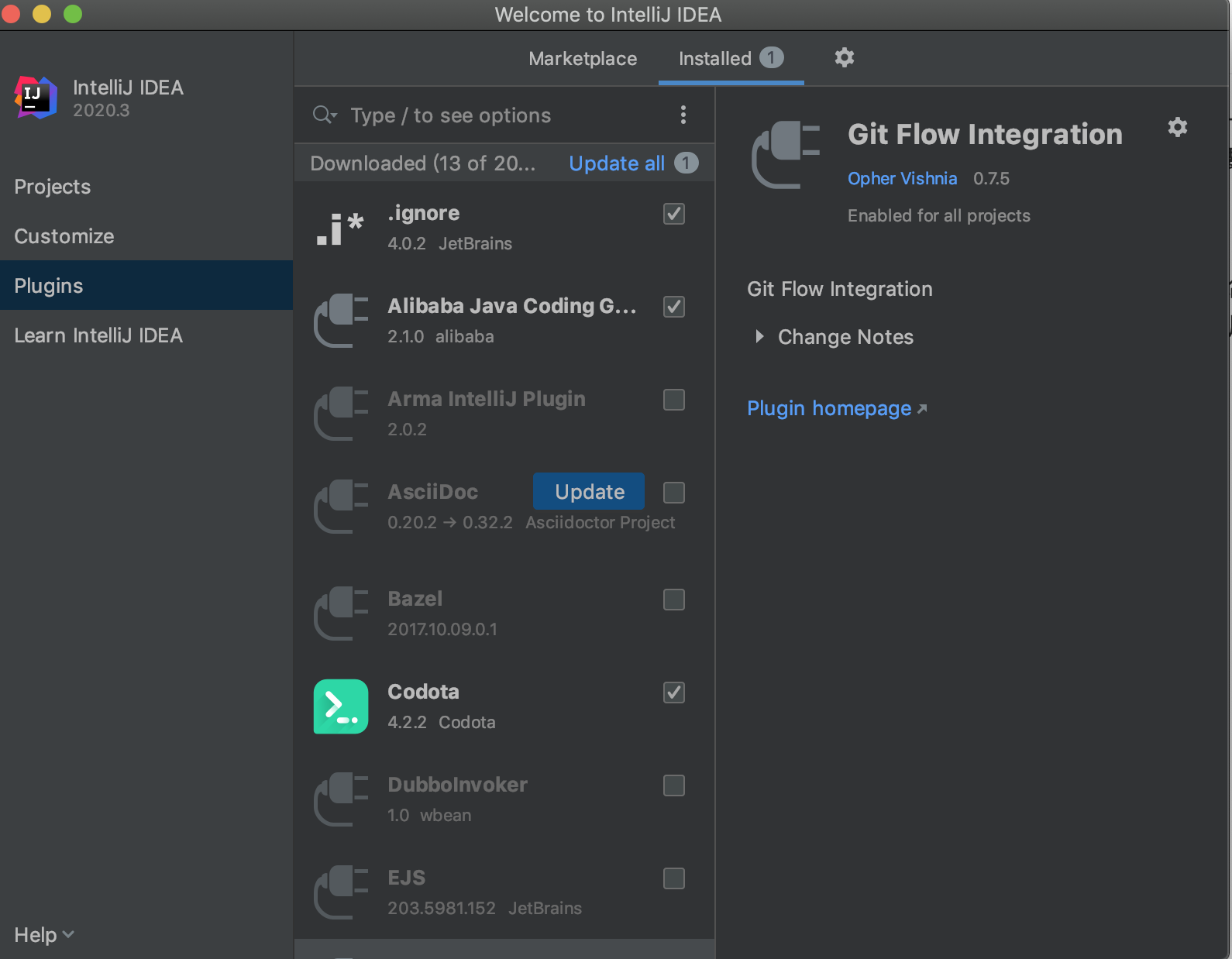Screen dimensions: 1232x959
Task: Select the AsciiDoc plugin name
Action: pyautogui.click(x=432, y=492)
